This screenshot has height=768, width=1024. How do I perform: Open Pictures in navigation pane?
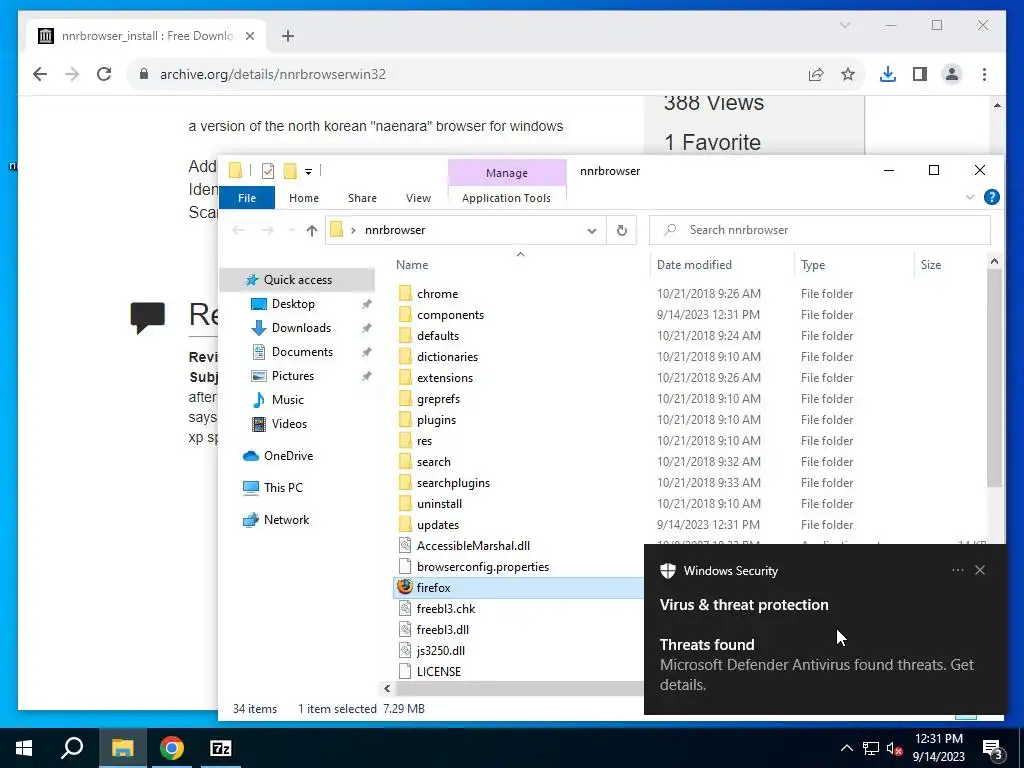[x=293, y=376]
